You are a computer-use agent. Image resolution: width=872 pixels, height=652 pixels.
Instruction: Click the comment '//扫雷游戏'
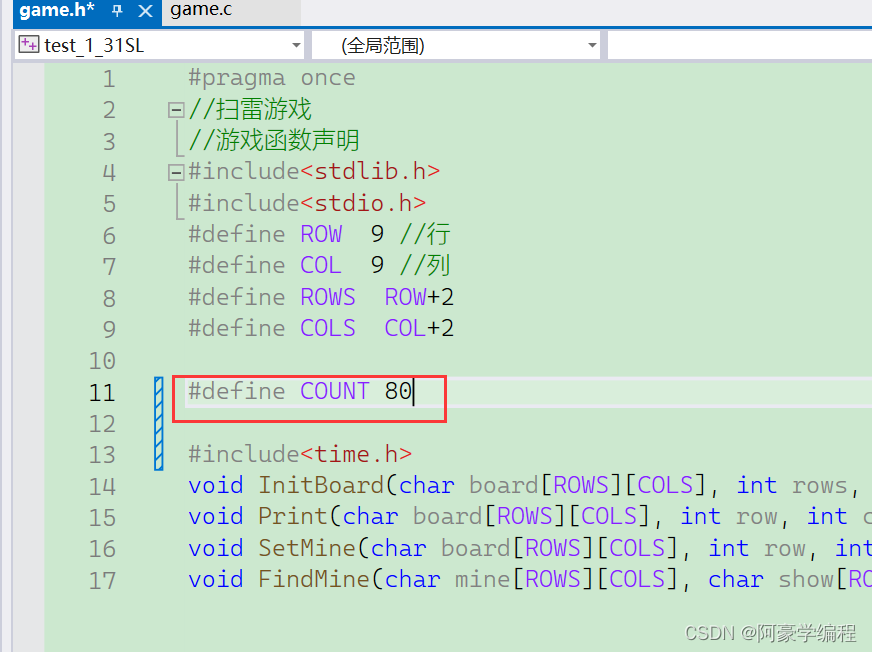click(x=250, y=109)
